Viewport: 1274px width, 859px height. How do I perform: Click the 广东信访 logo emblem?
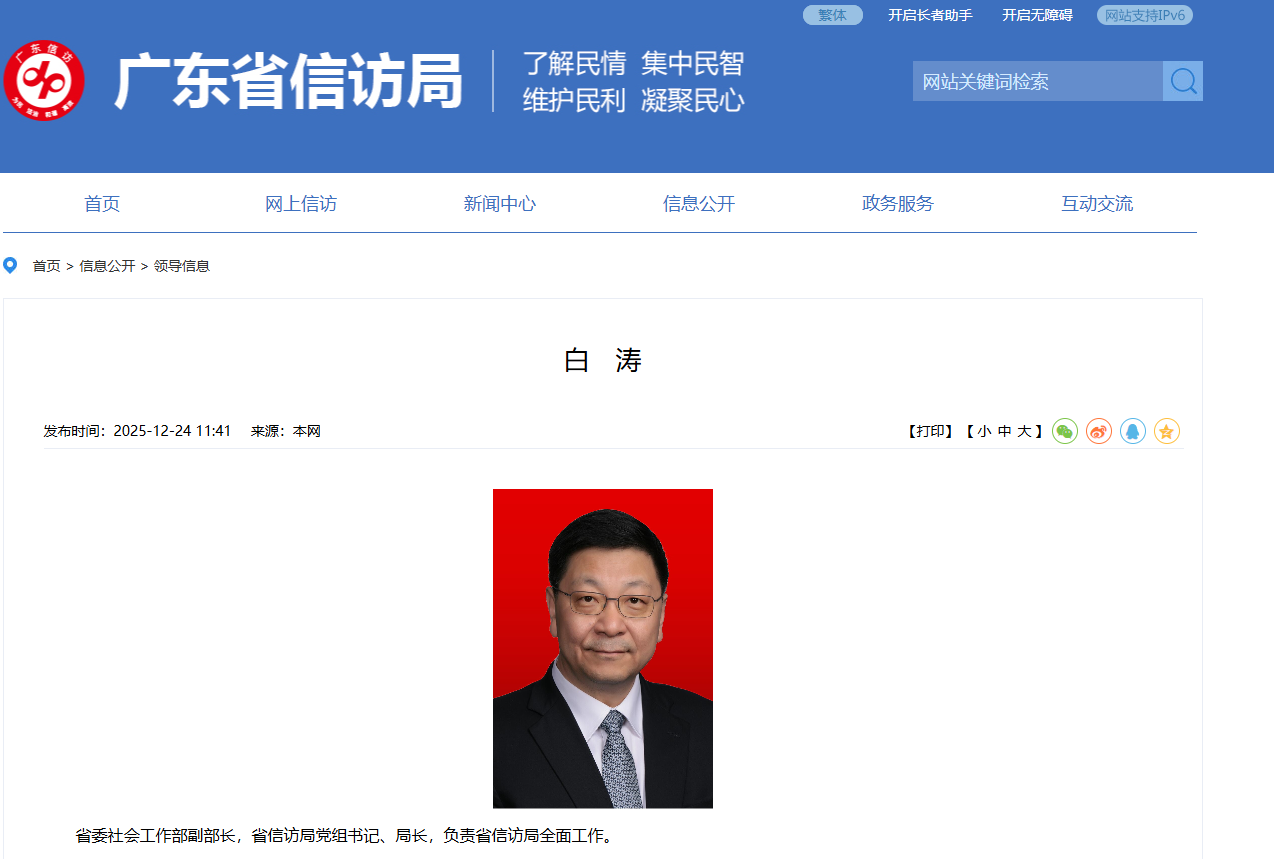coord(44,80)
